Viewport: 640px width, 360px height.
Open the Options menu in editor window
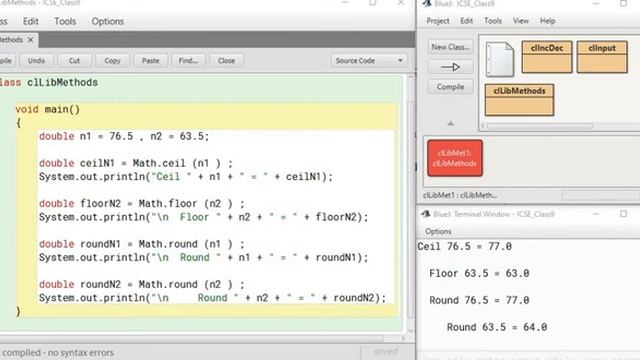point(107,21)
